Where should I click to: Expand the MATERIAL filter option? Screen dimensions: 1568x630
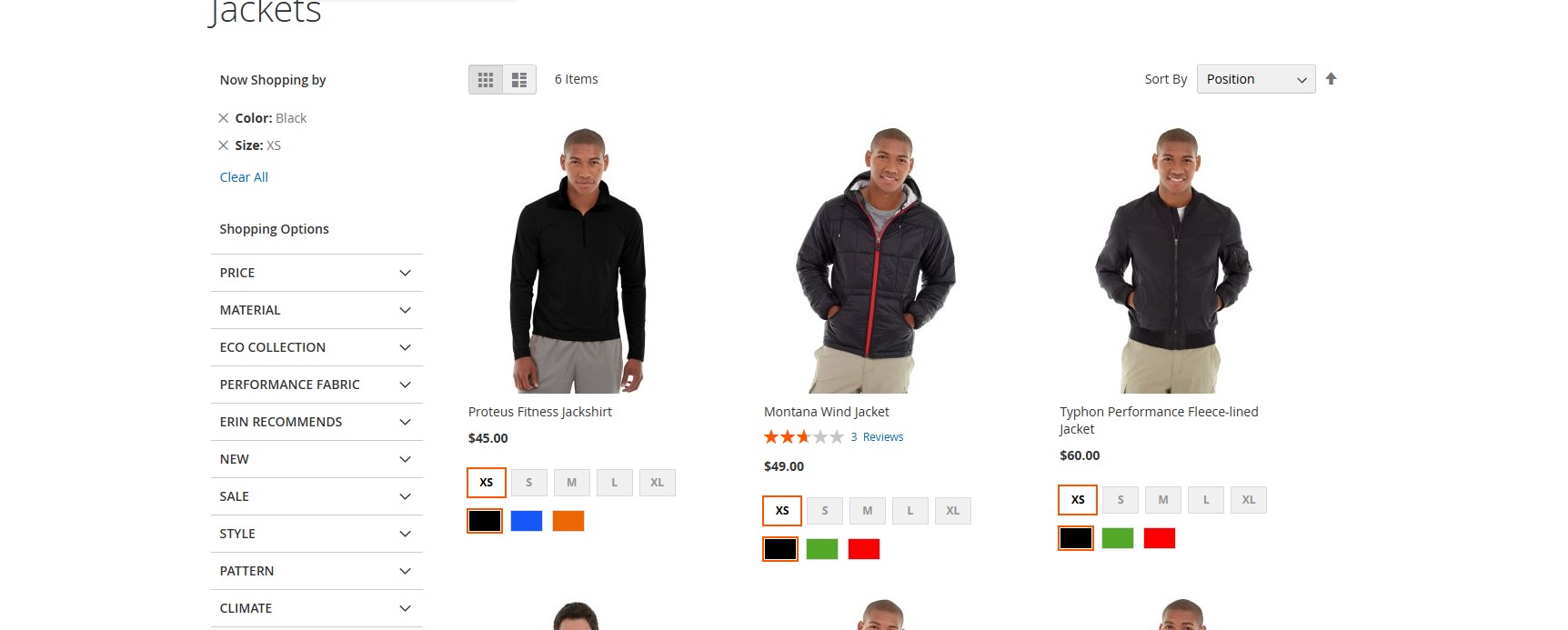317,310
